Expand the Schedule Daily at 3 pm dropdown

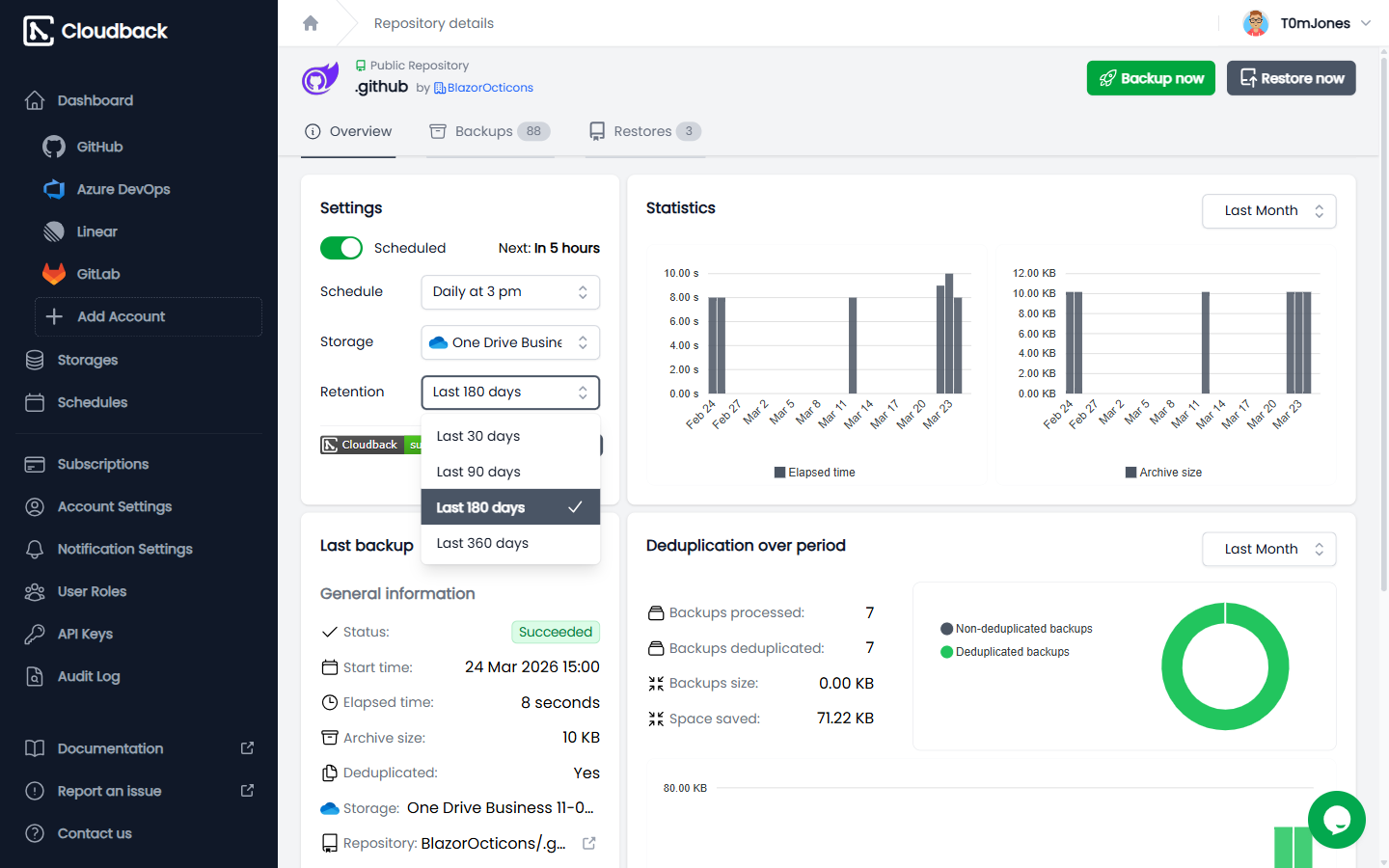click(x=510, y=292)
